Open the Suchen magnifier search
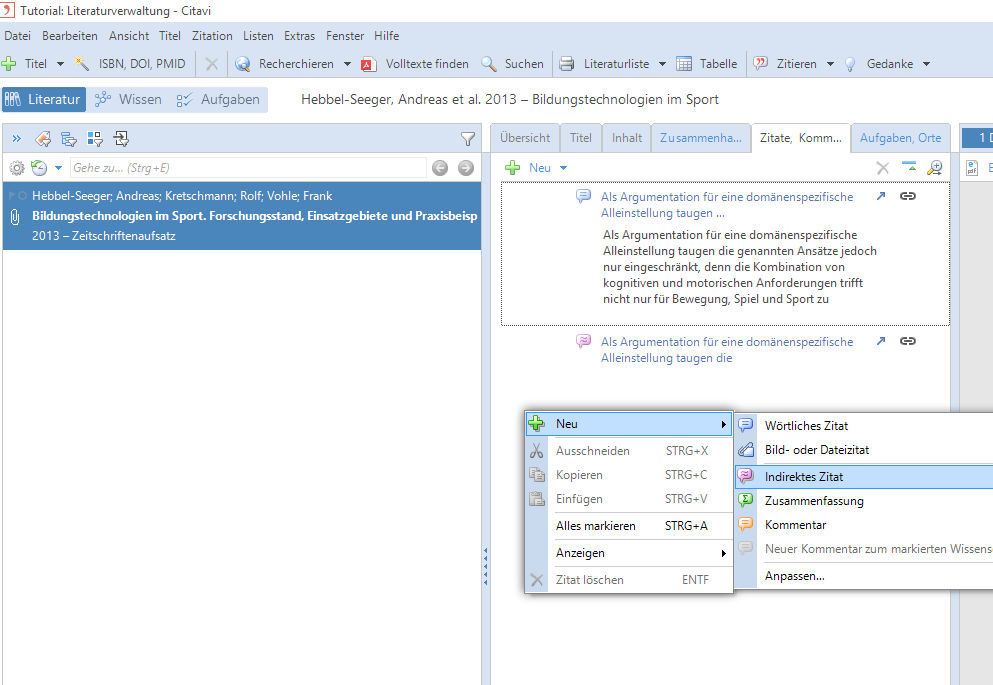Screen dimensions: 993x685 tap(512, 64)
